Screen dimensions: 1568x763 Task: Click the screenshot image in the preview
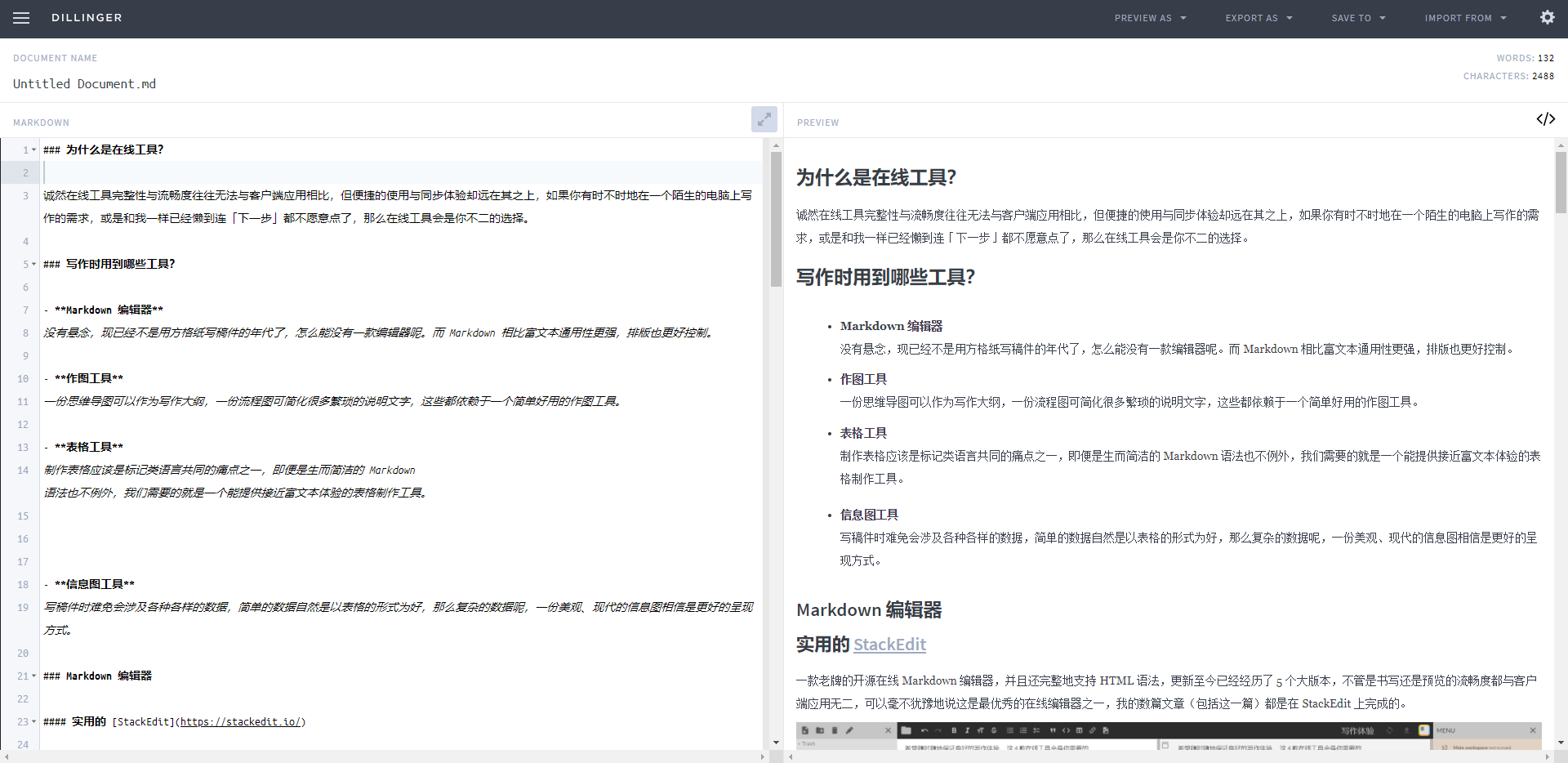coord(1169,736)
